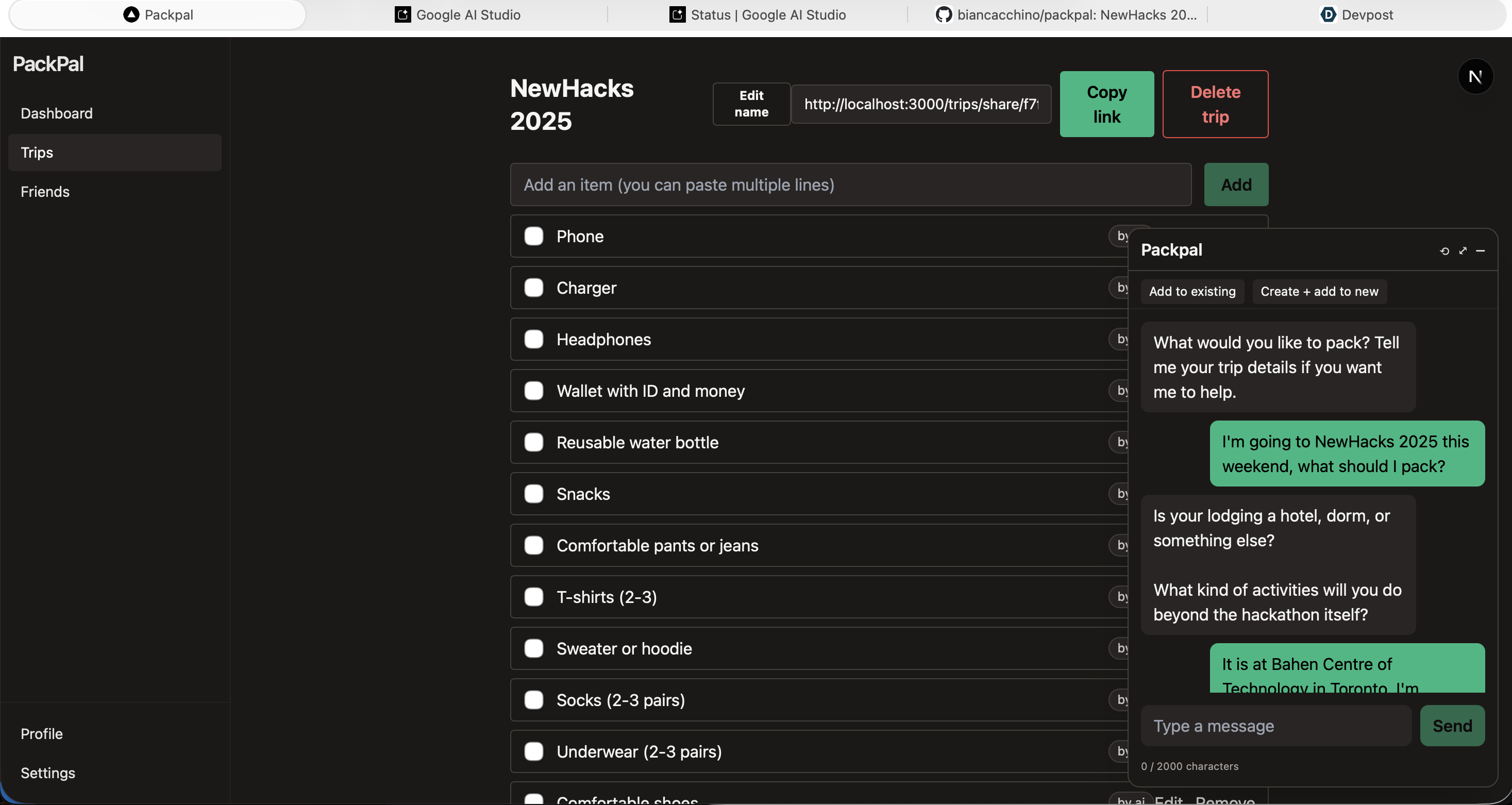This screenshot has height=805, width=1512.
Task: Check the Sweater or hoodie item
Action: [533, 648]
